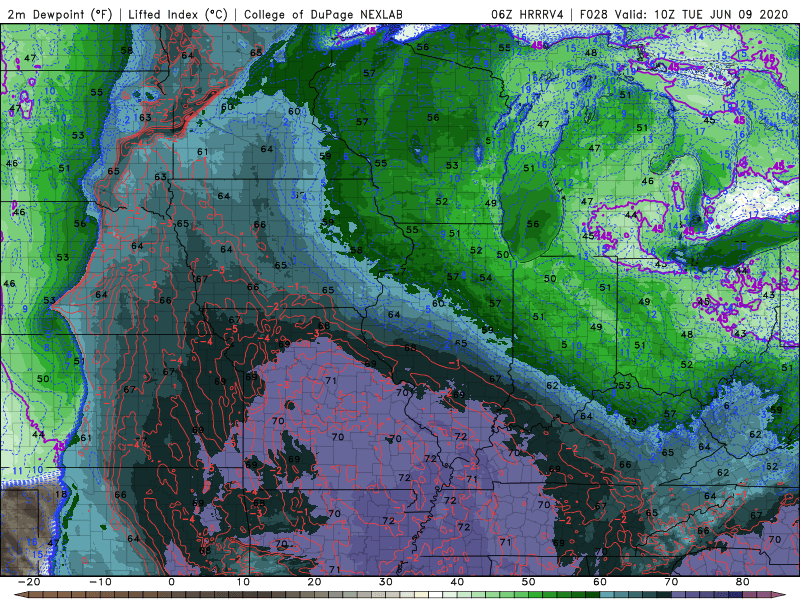This screenshot has width=800, height=600.
Task: Click the -10 value on the color scale
Action: (100, 582)
